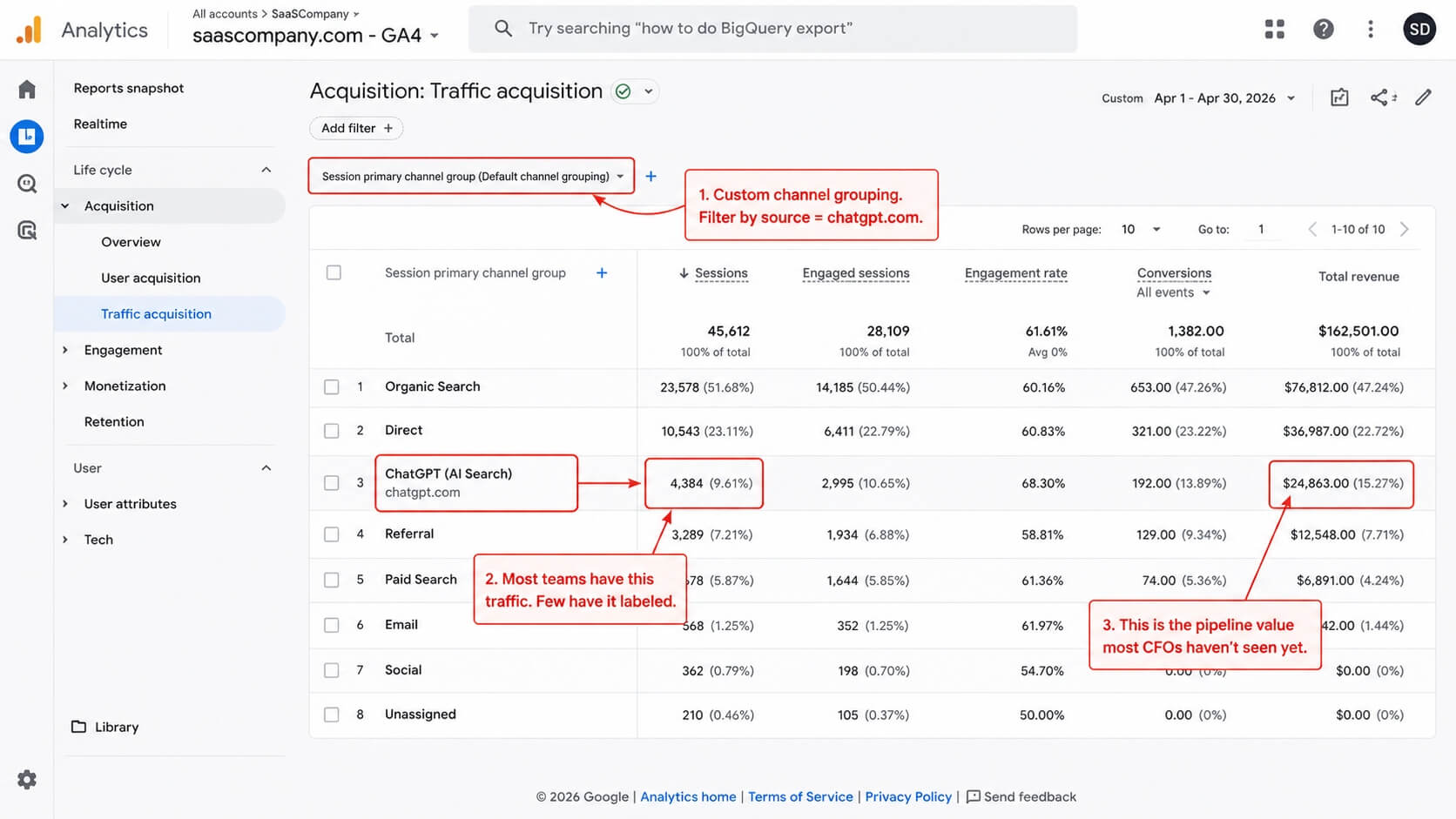Screen dimensions: 1456x819
Task: Open the Terms of Service link
Action: 800,797
